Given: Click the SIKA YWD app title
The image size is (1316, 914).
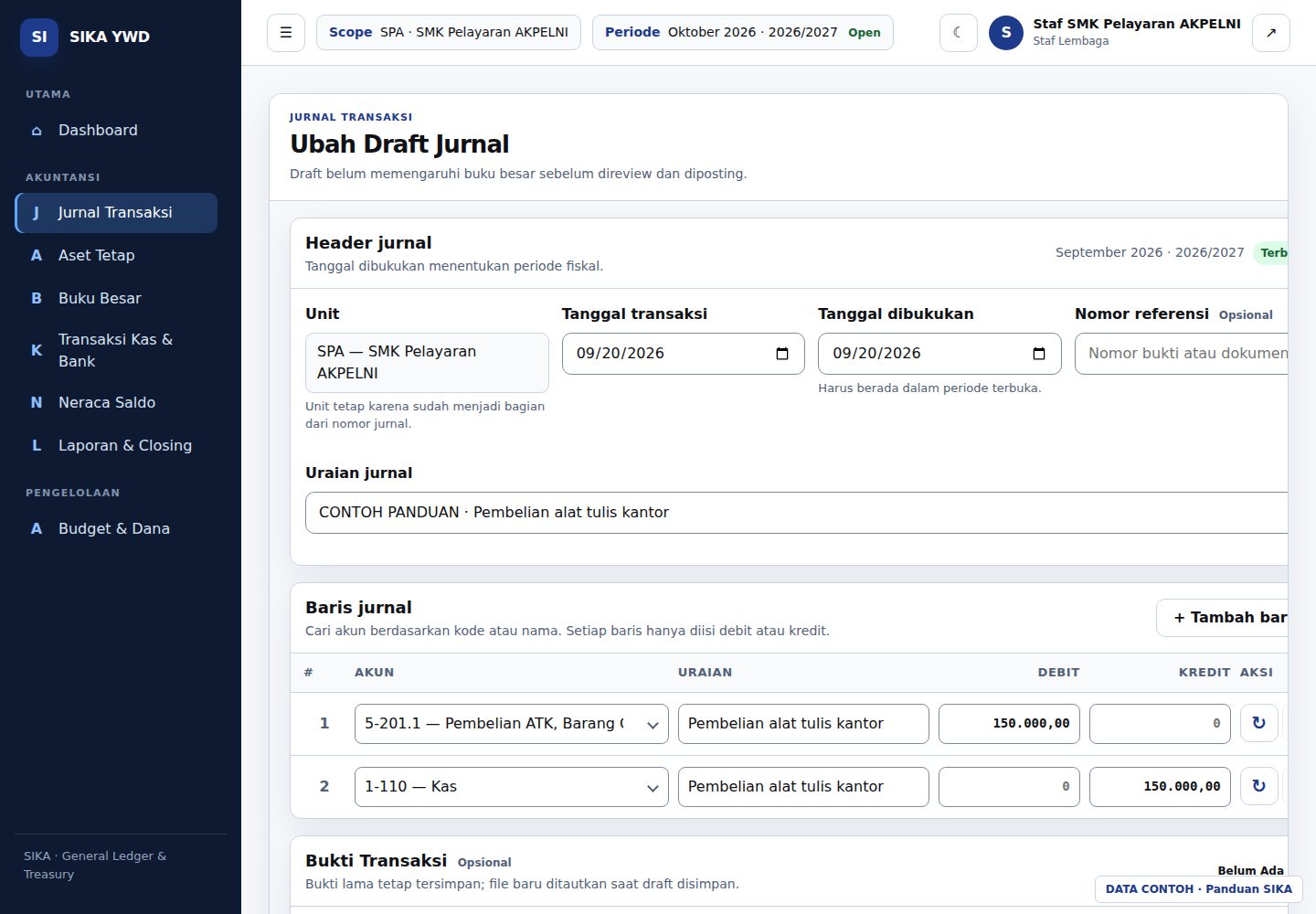Looking at the screenshot, I should (110, 37).
